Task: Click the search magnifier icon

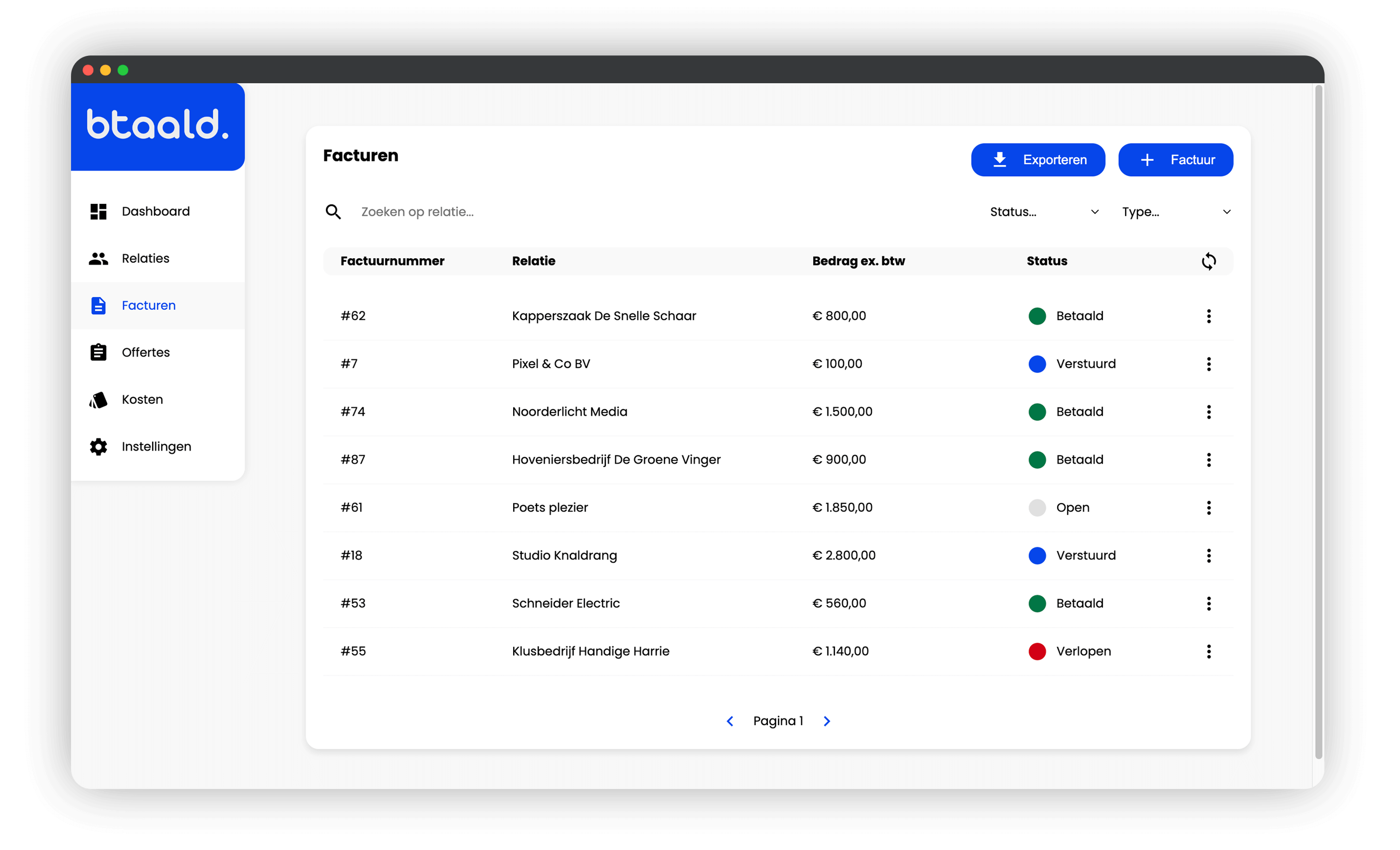Action: coord(333,212)
